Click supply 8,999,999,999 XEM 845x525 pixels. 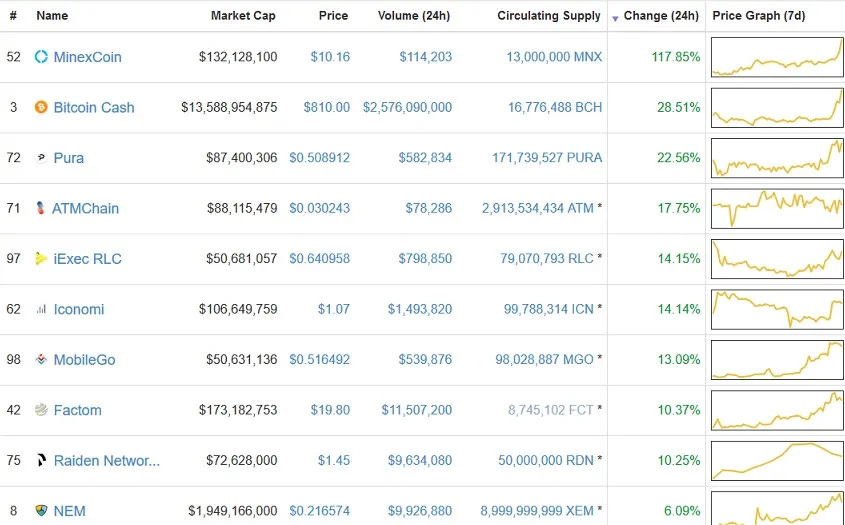537,510
